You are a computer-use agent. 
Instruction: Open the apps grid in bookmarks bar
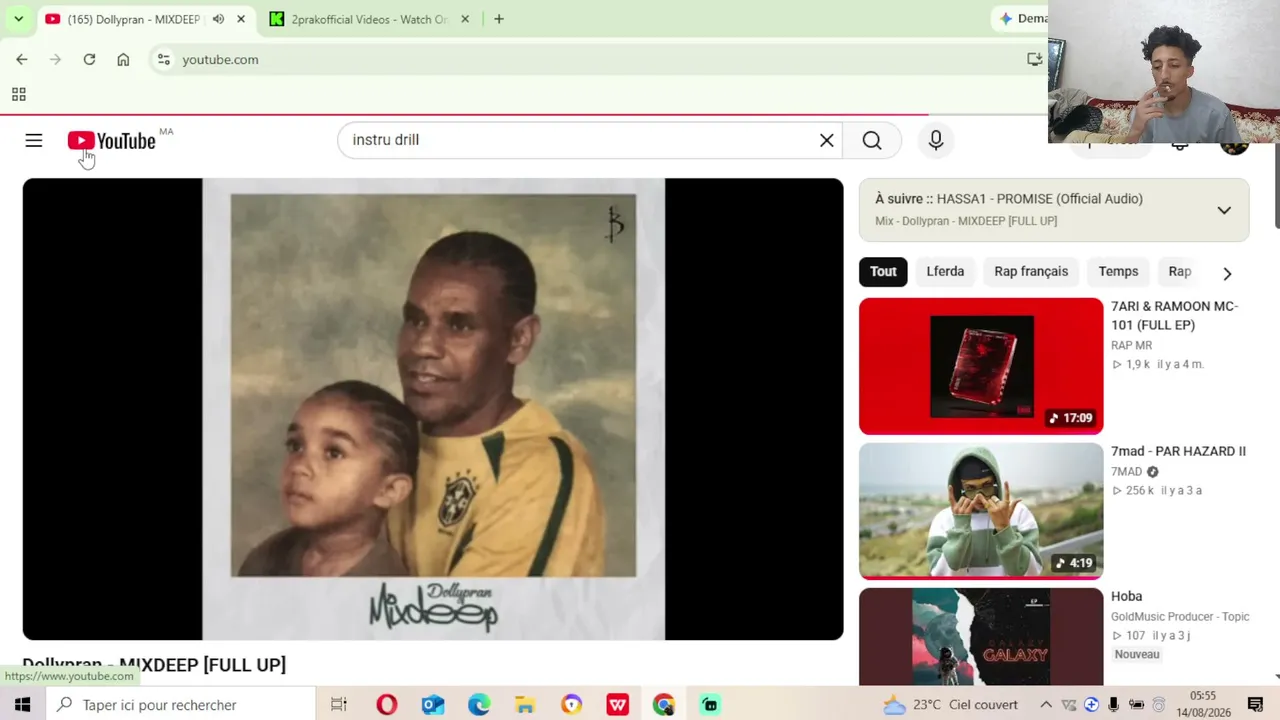(x=18, y=95)
